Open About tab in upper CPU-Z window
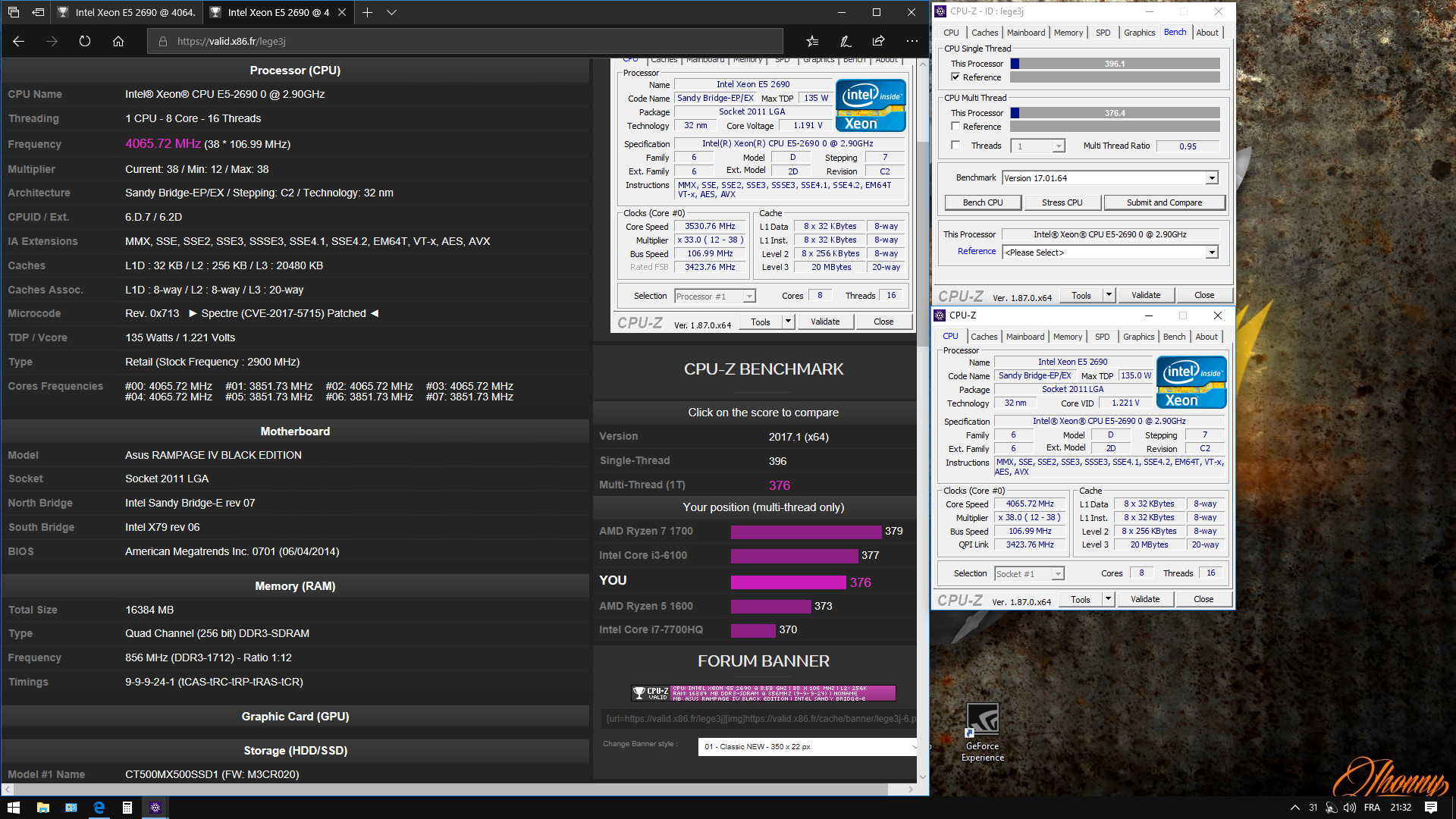The width and height of the screenshot is (1456, 819). [1207, 33]
